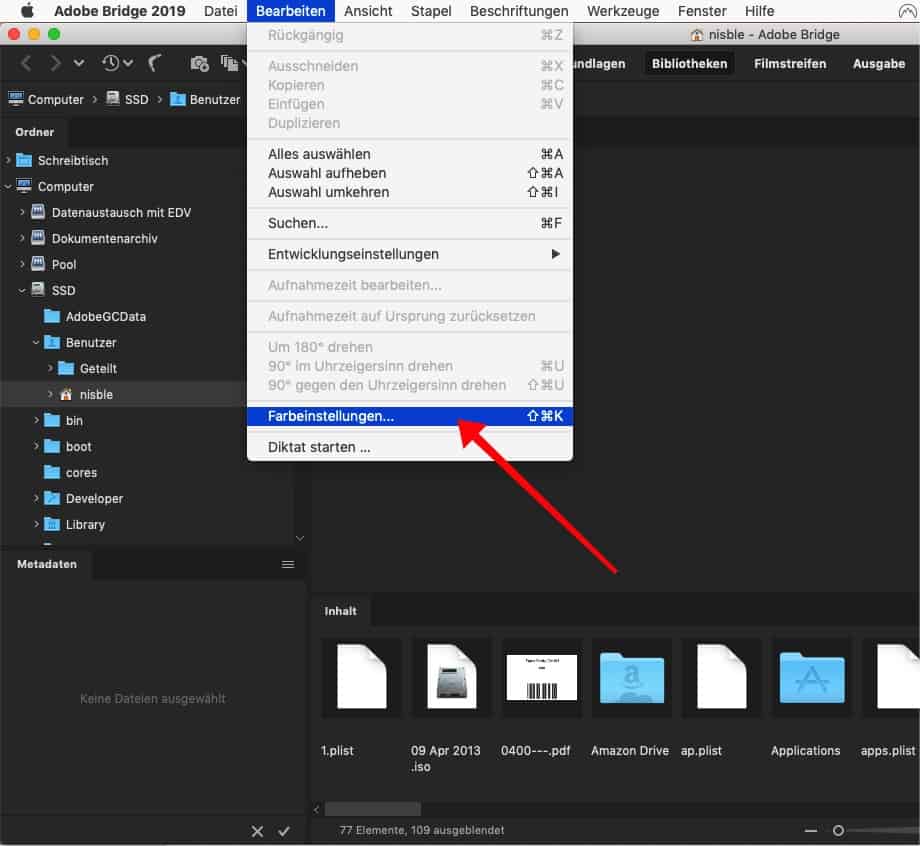The height and width of the screenshot is (846, 920).
Task: Open the go-to-parent folder dropdown arrow
Action: click(x=79, y=63)
